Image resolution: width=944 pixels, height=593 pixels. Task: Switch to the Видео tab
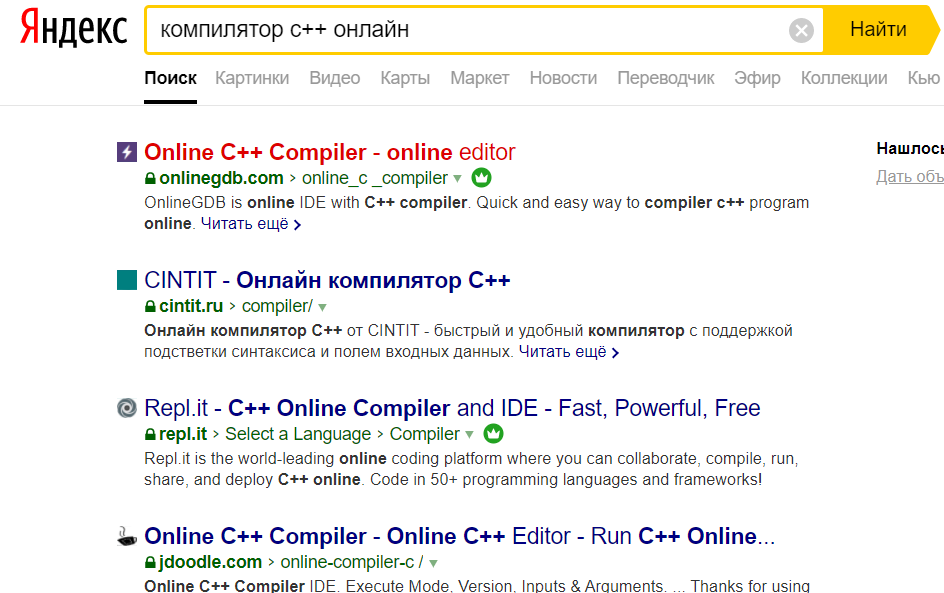[335, 78]
